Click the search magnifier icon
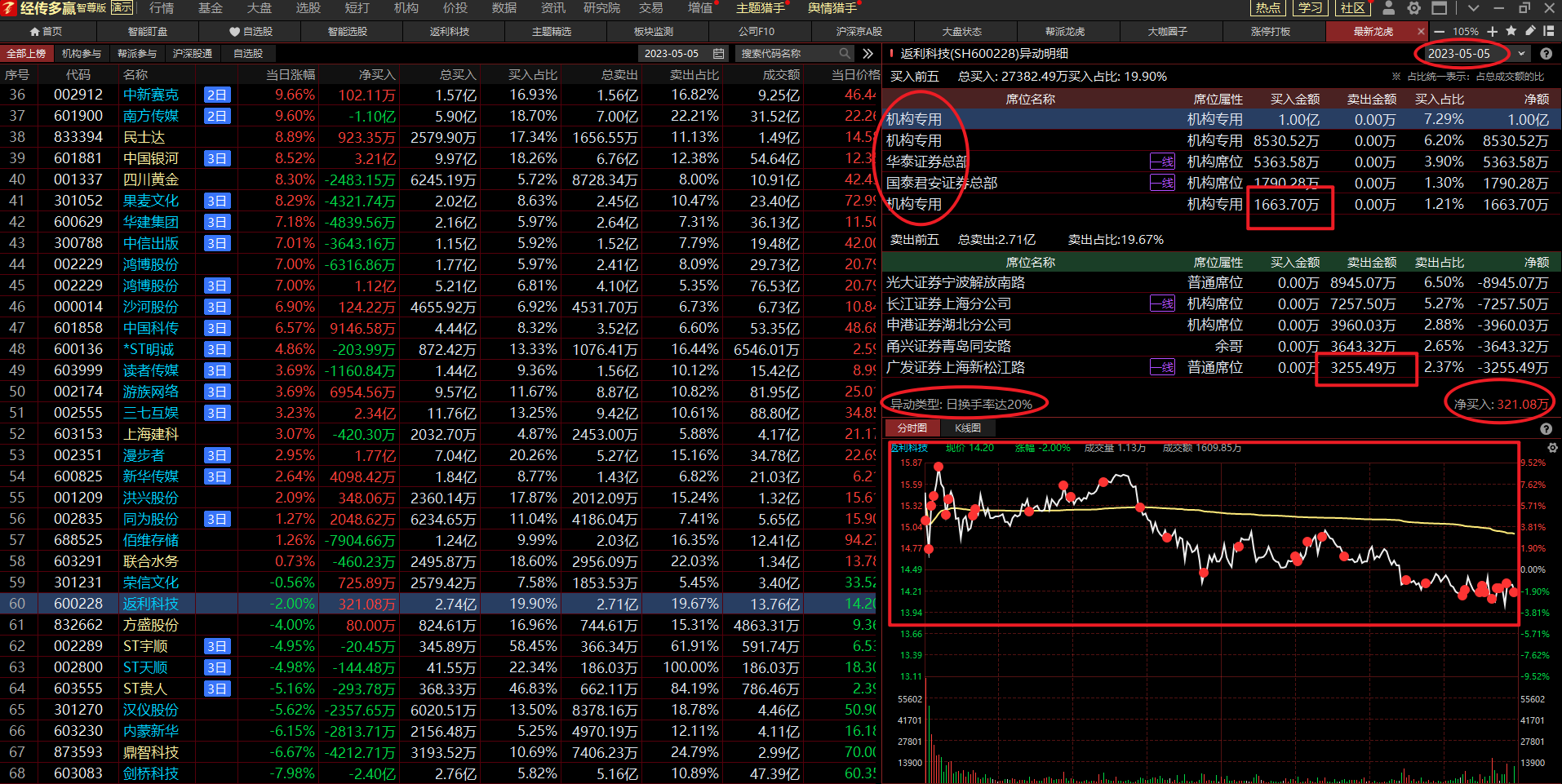This screenshot has height=784, width=1562. 845,53
